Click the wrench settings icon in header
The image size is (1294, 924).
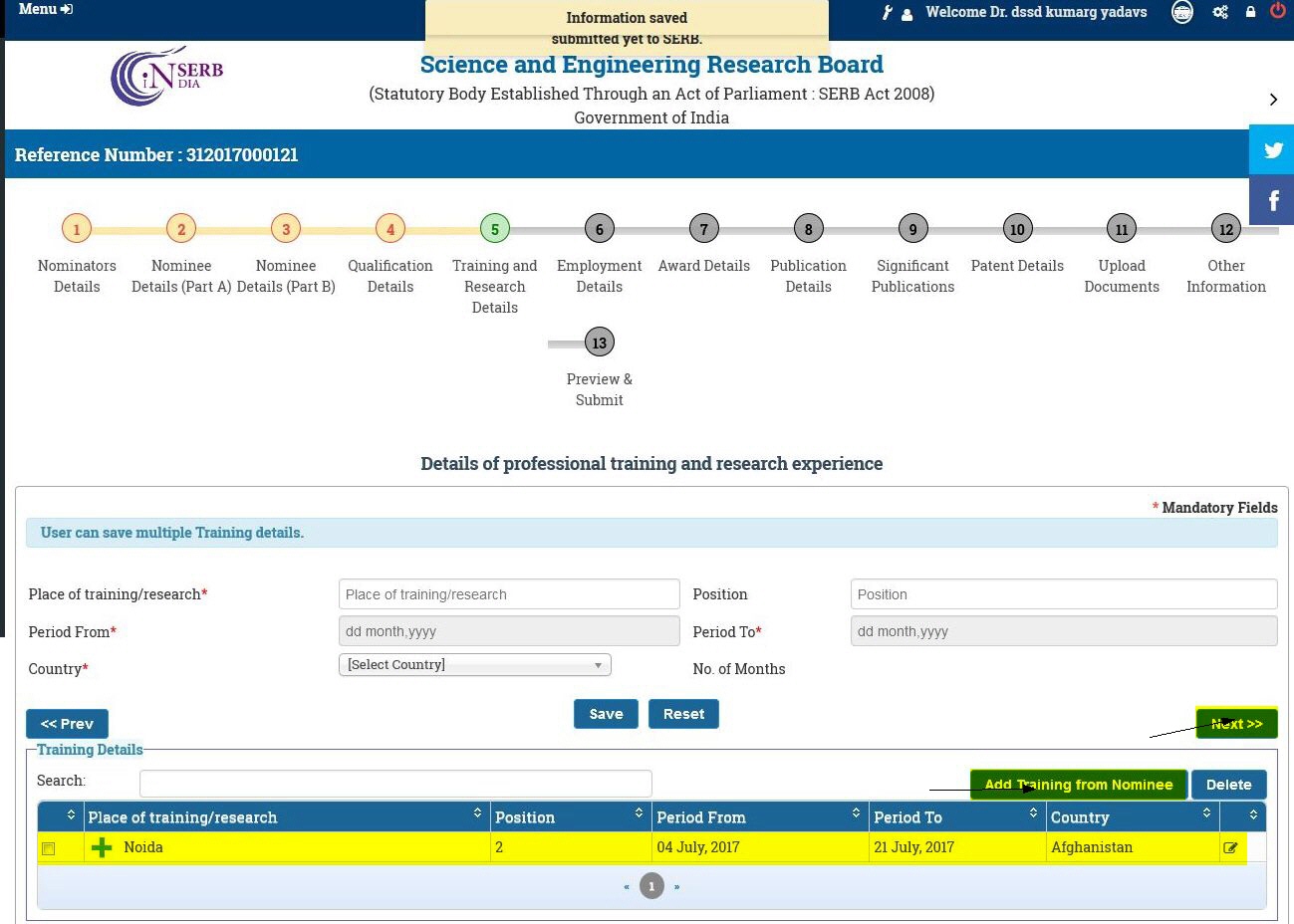(x=887, y=13)
